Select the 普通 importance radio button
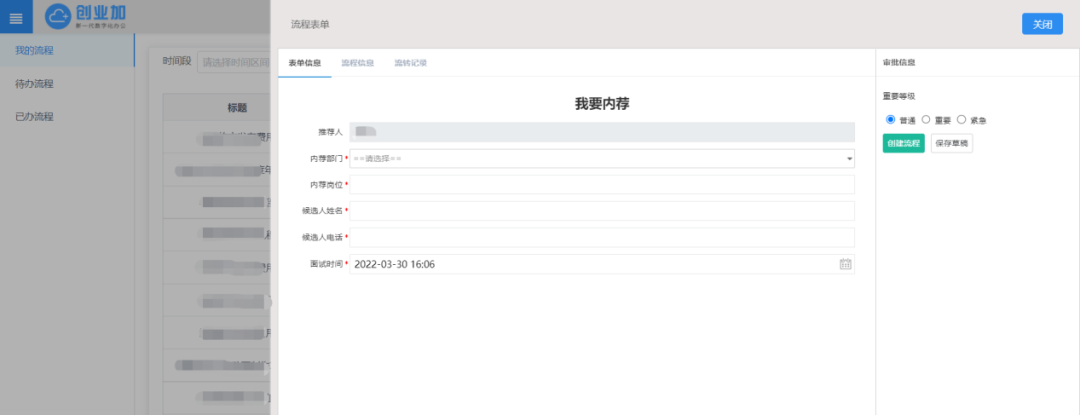Viewport: 1080px width, 415px height. pos(890,120)
